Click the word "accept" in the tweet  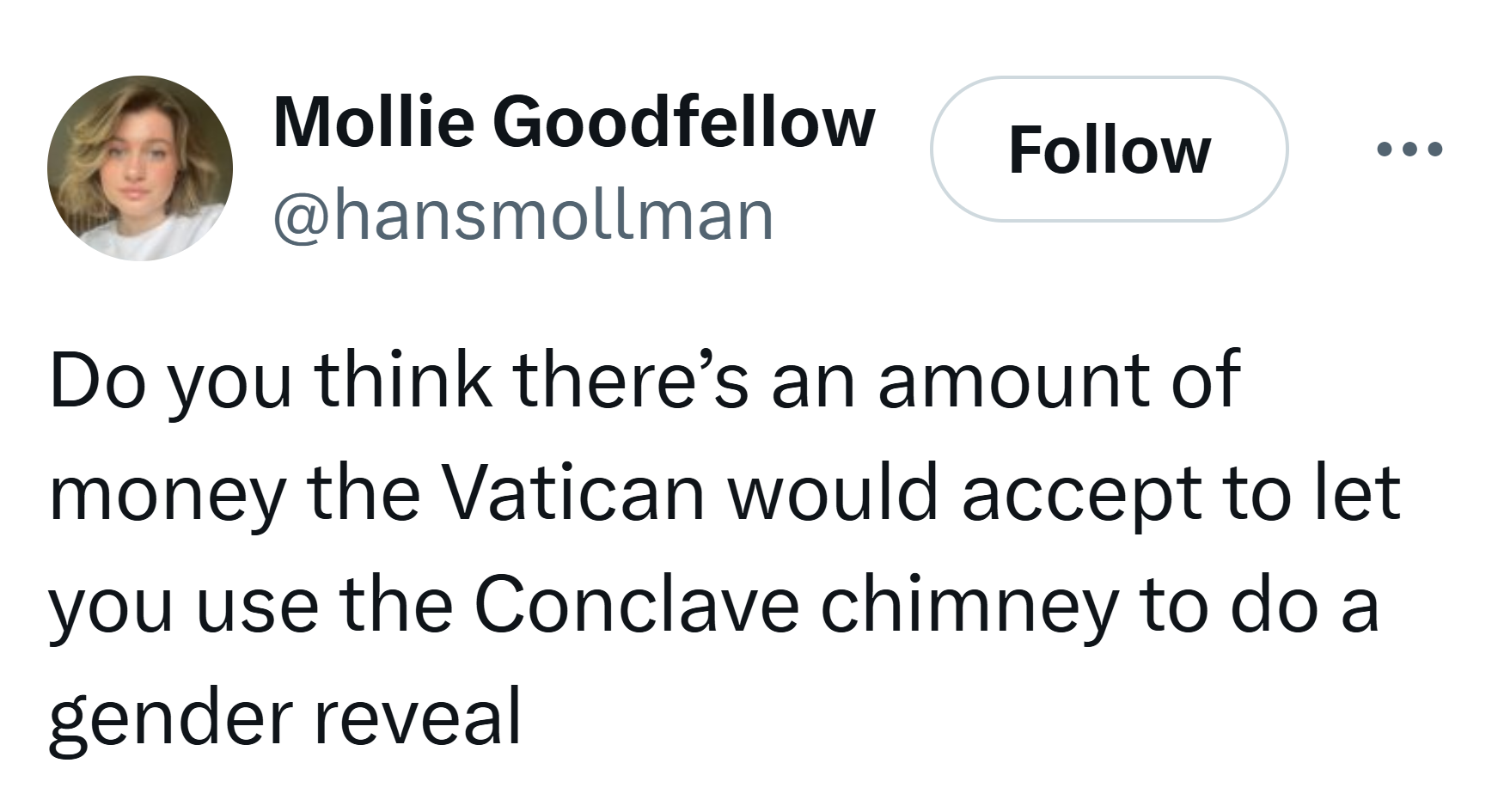tap(1080, 498)
